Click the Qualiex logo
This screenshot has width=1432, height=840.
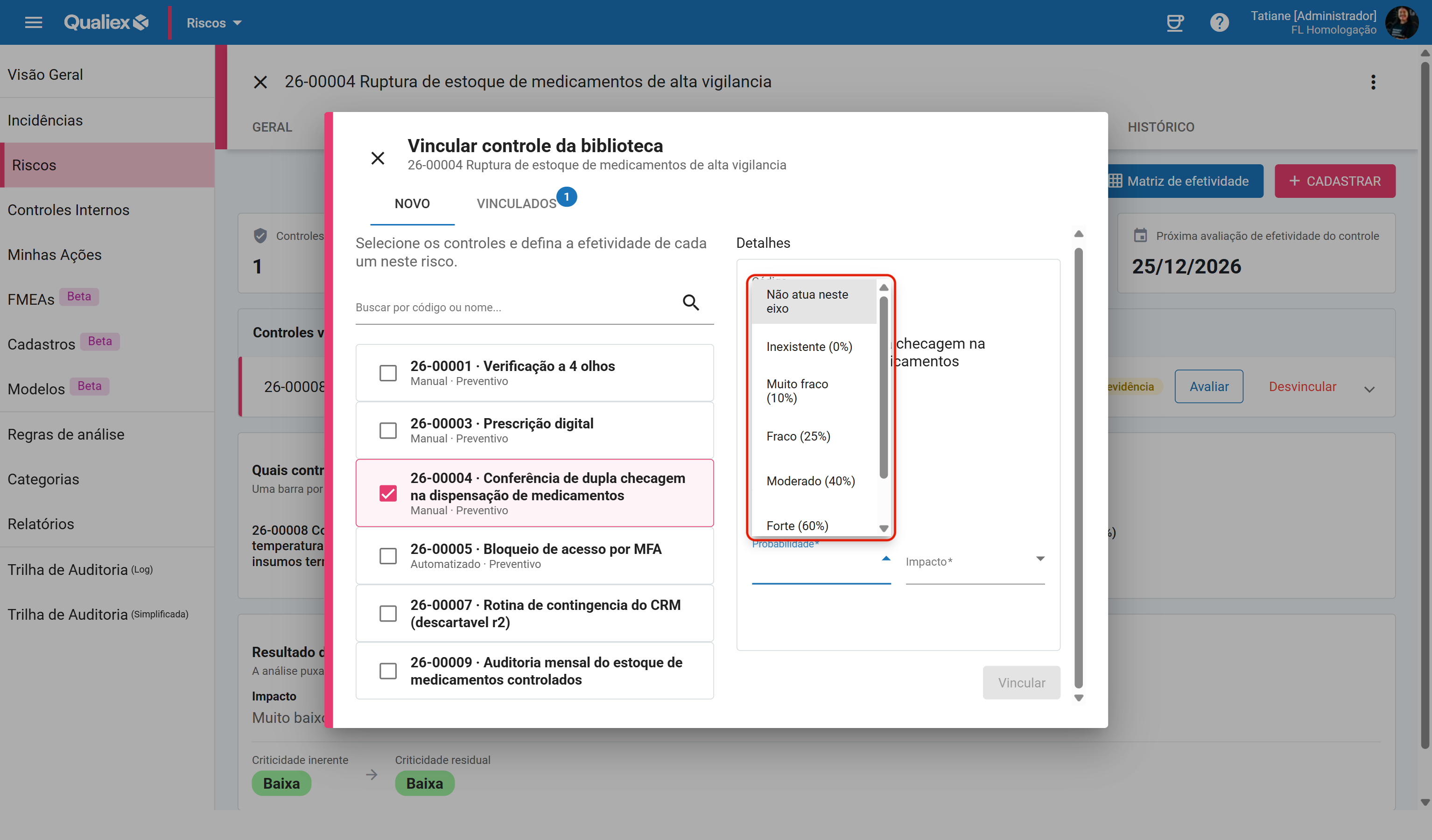pos(106,23)
